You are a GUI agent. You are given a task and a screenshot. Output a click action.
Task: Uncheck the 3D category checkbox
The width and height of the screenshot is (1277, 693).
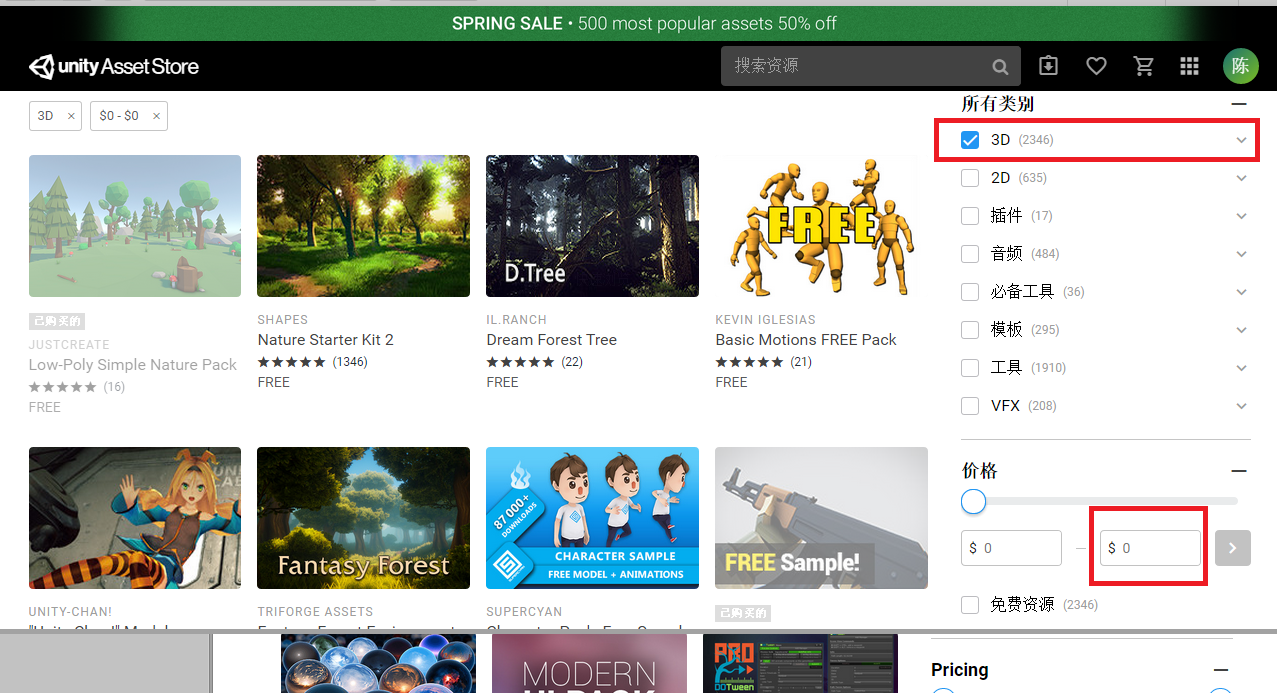point(970,140)
